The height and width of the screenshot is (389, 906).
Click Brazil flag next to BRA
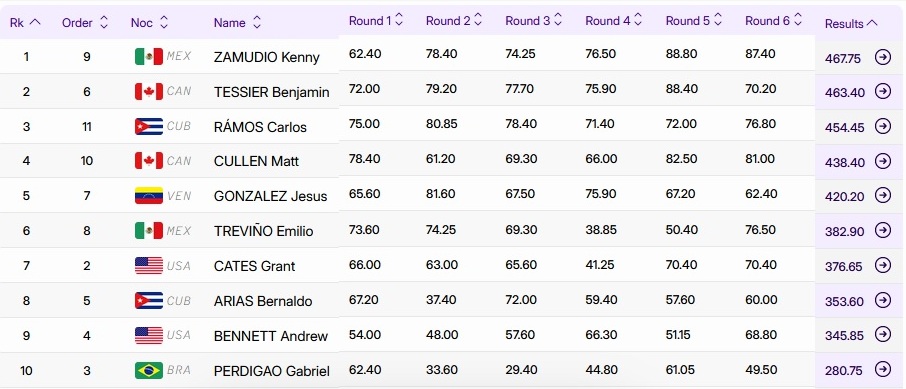(148, 370)
